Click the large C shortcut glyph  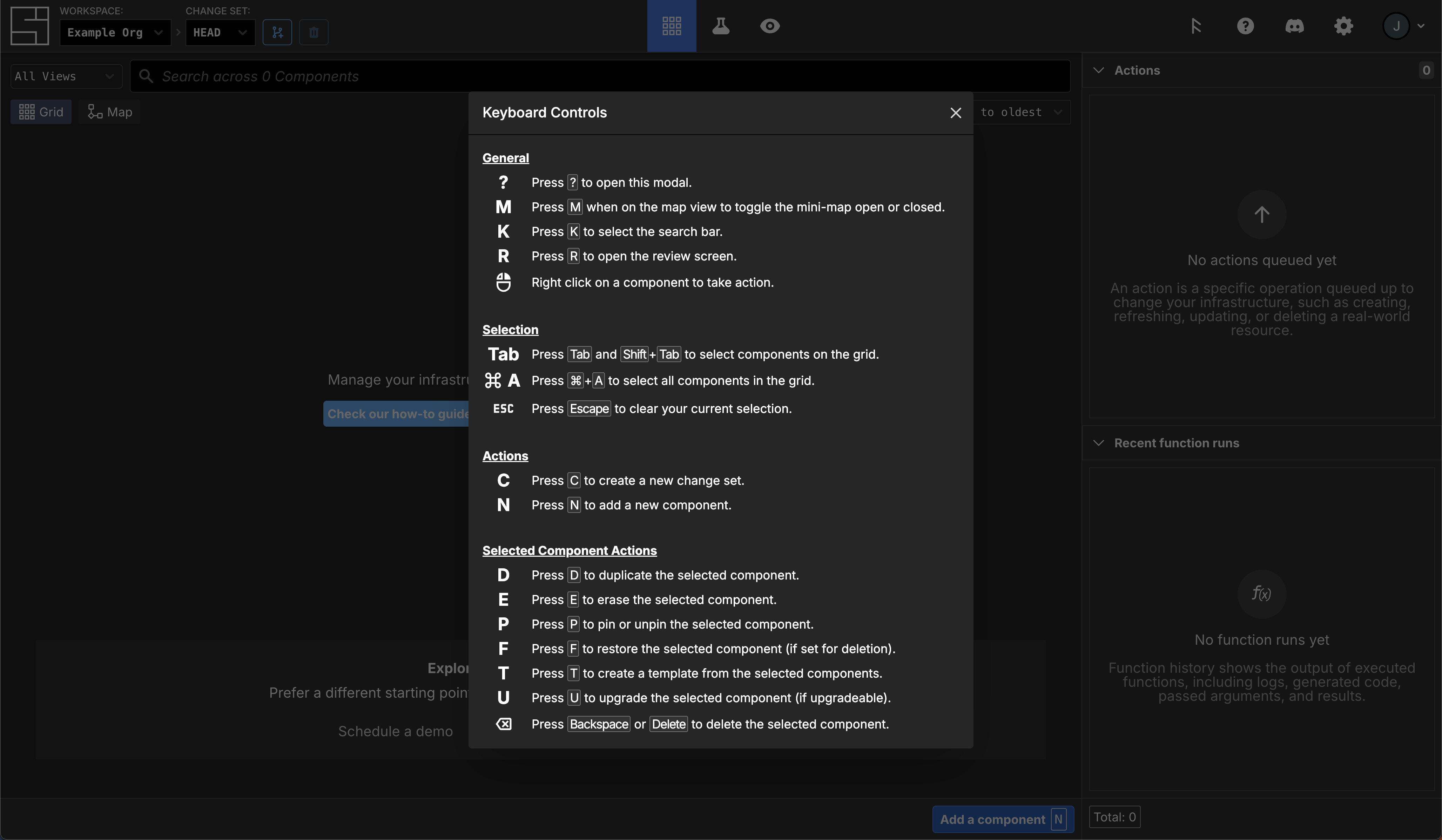503,481
